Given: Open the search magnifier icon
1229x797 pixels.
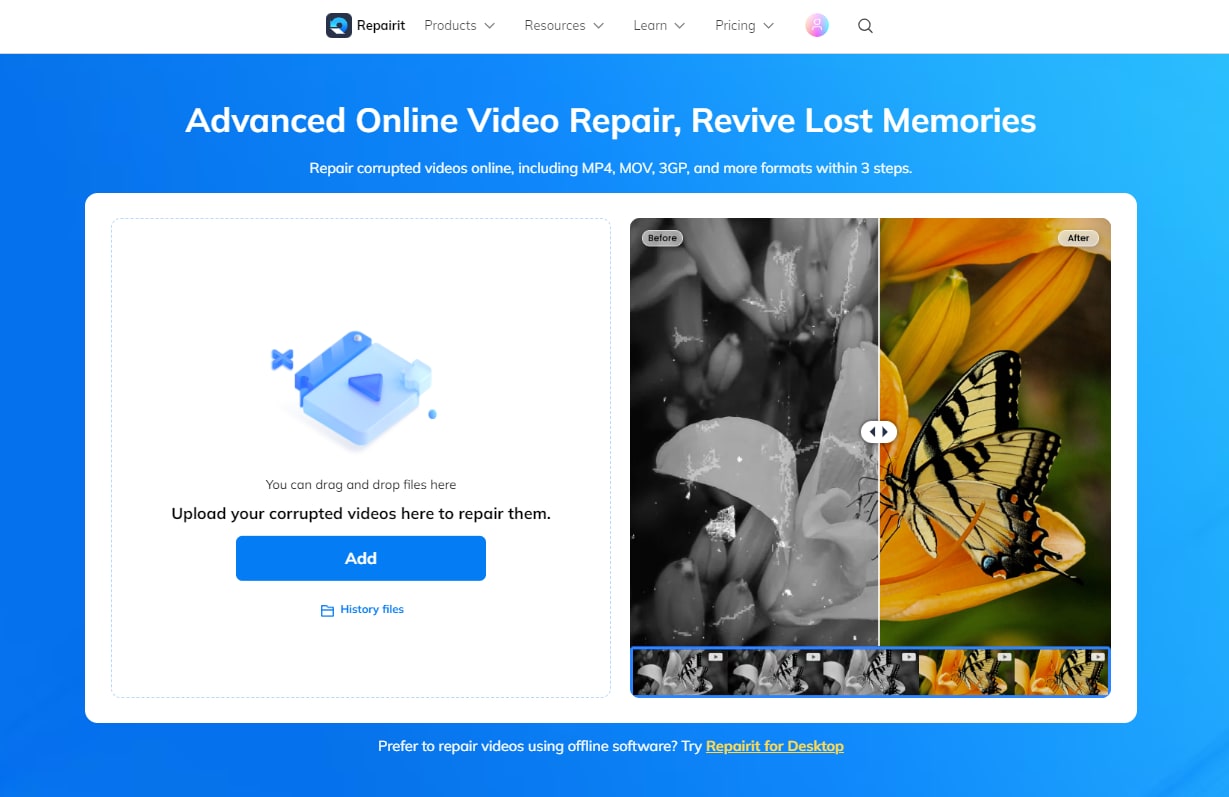Looking at the screenshot, I should tap(866, 26).
